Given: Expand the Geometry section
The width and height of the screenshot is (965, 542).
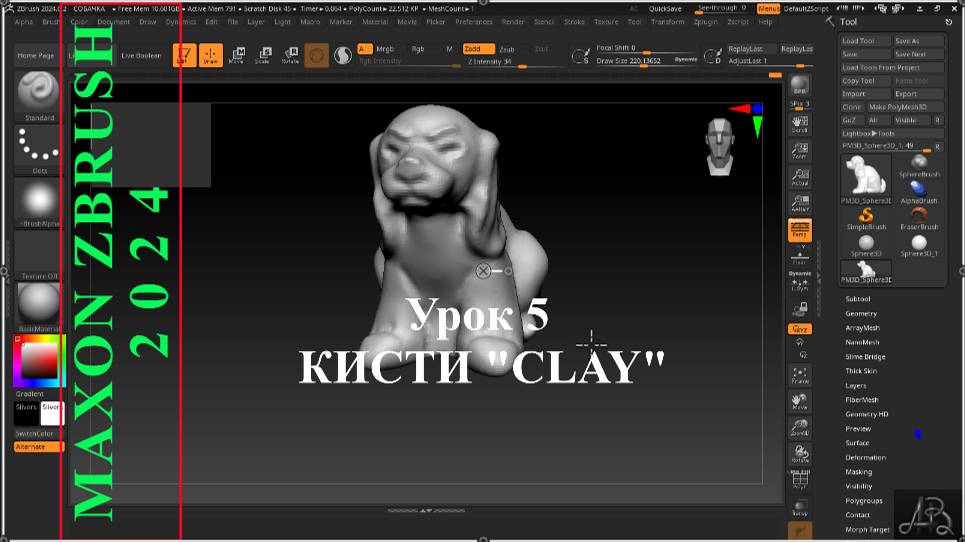Looking at the screenshot, I should pos(861,313).
